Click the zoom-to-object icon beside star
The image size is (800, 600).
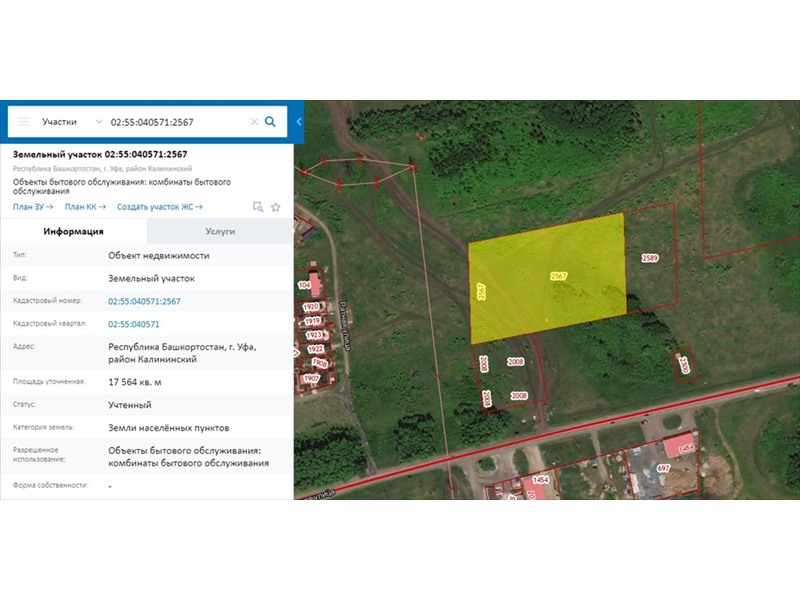(257, 207)
